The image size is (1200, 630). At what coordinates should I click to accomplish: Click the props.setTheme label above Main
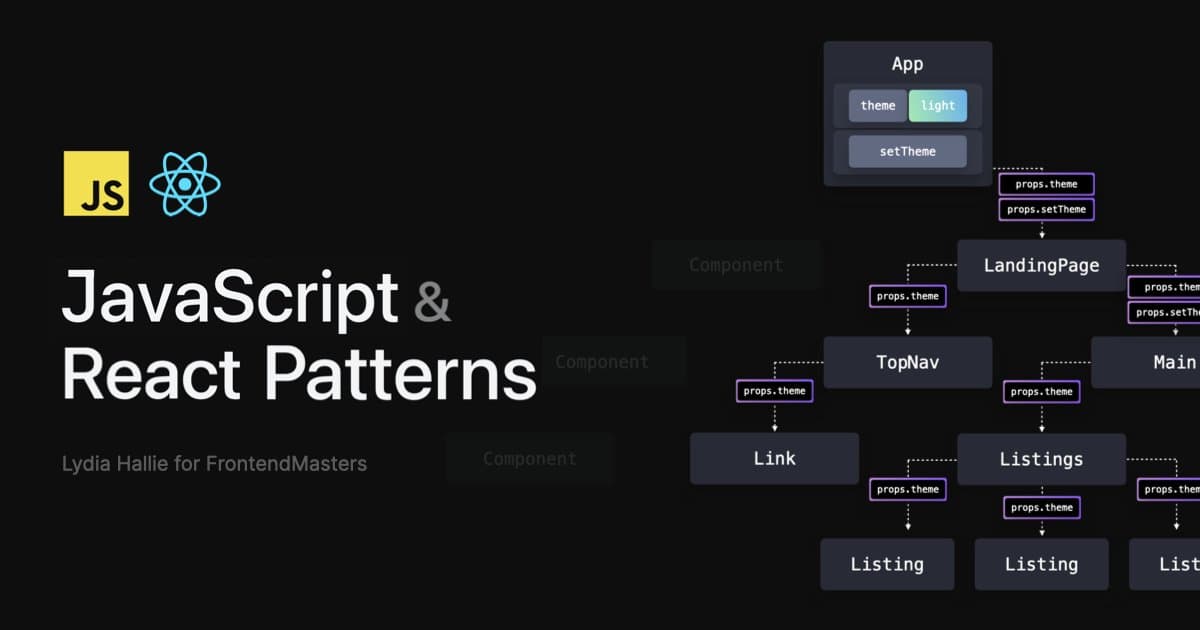click(1166, 312)
